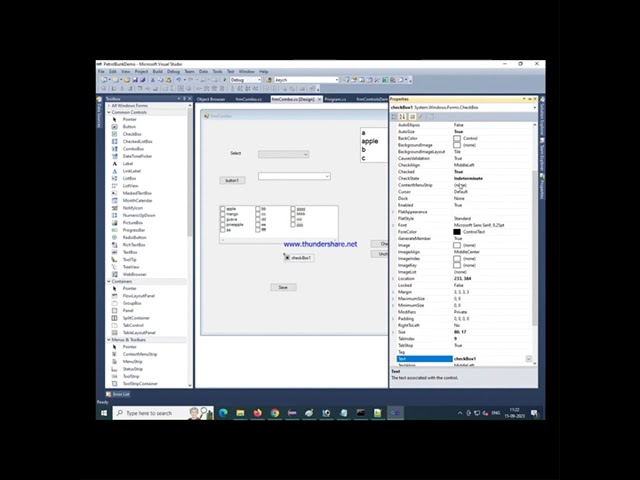Open the combo box beside Select label

tap(306, 154)
